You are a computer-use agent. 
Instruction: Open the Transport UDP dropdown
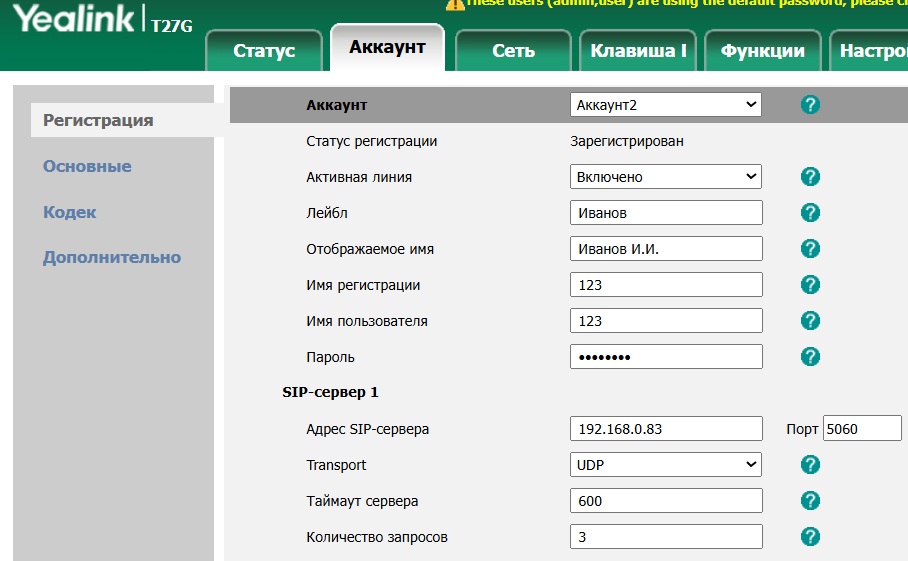pyautogui.click(x=665, y=465)
